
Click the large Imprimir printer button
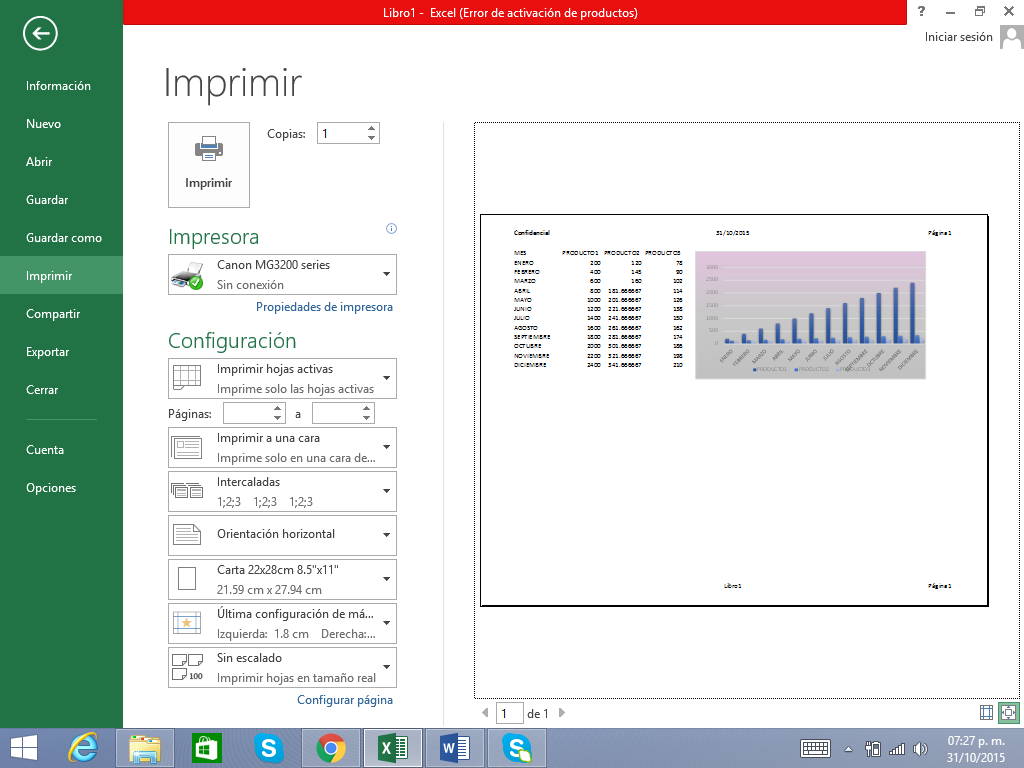click(209, 164)
